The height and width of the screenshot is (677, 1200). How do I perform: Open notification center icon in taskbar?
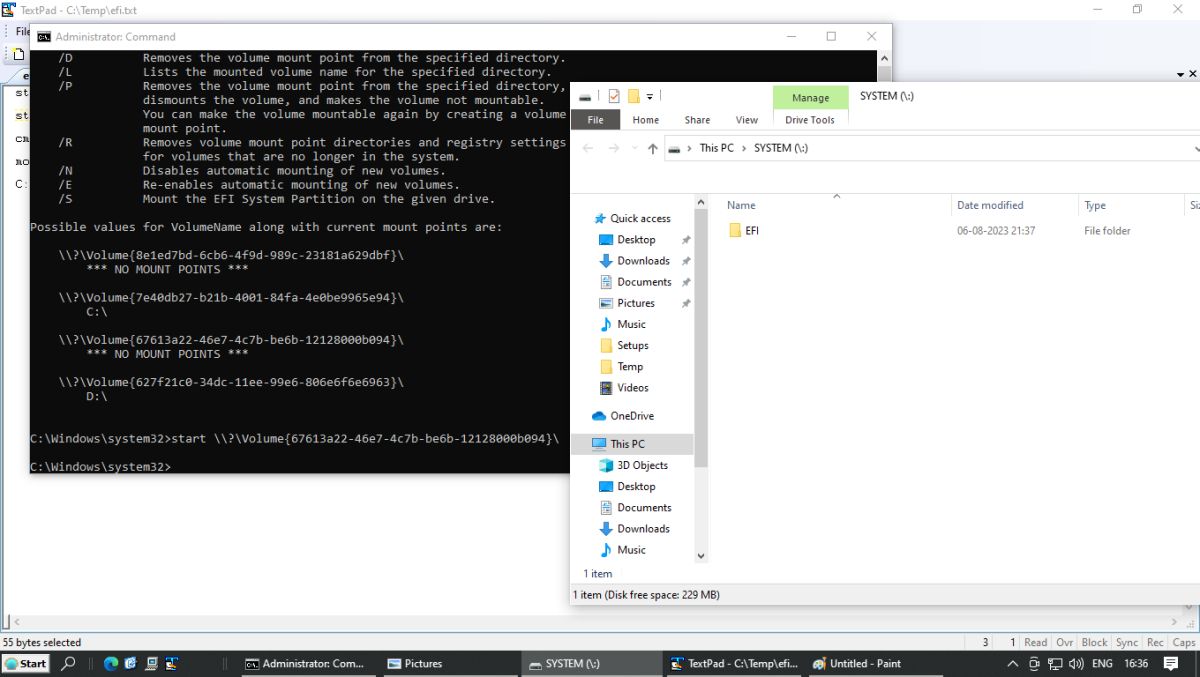(1171, 663)
